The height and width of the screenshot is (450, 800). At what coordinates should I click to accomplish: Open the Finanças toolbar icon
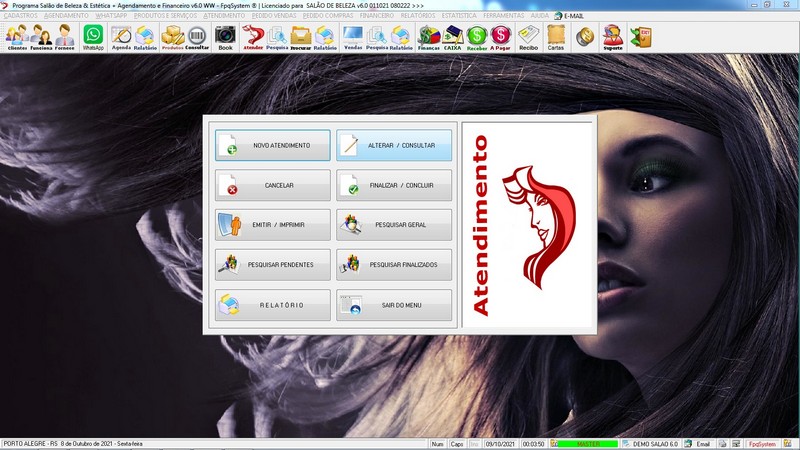click(x=429, y=37)
